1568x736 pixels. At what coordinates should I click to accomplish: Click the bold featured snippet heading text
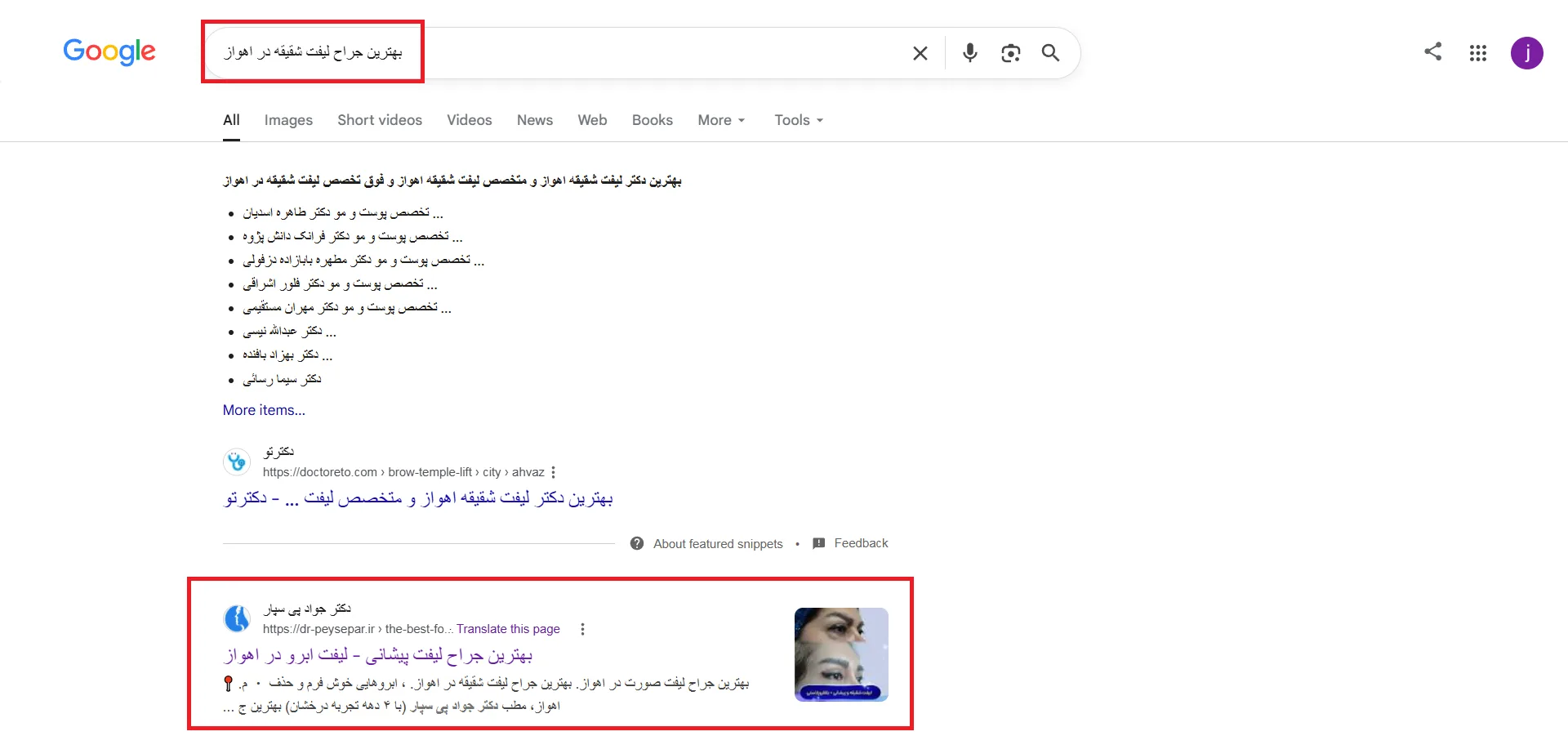(x=452, y=181)
